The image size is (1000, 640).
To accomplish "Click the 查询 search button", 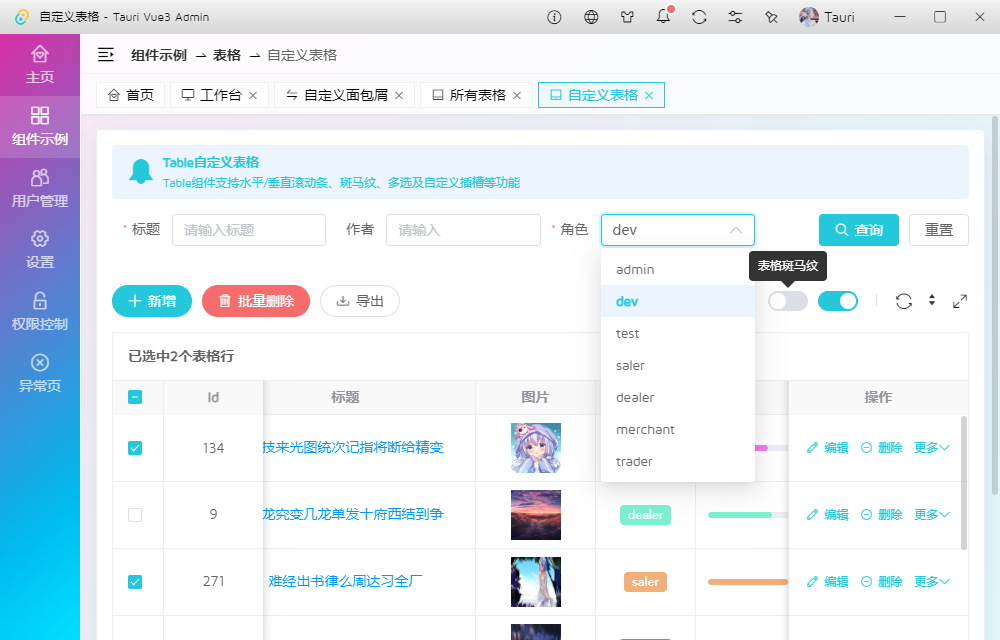I will click(x=859, y=229).
